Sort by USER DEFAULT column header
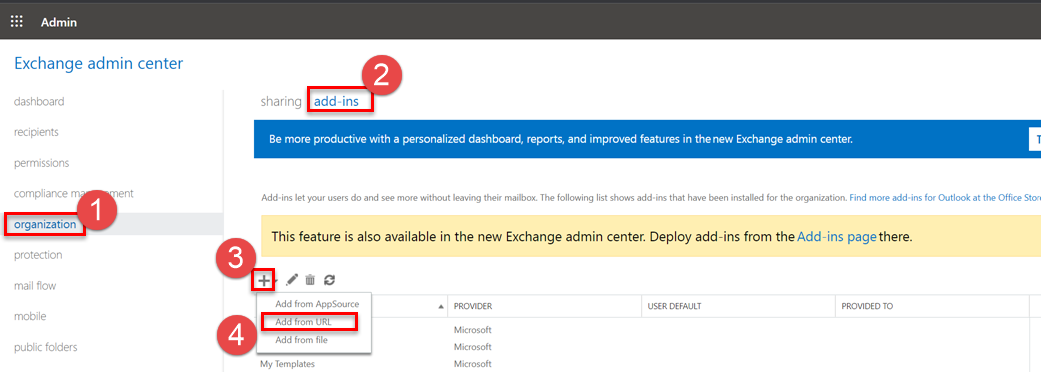 (x=675, y=306)
